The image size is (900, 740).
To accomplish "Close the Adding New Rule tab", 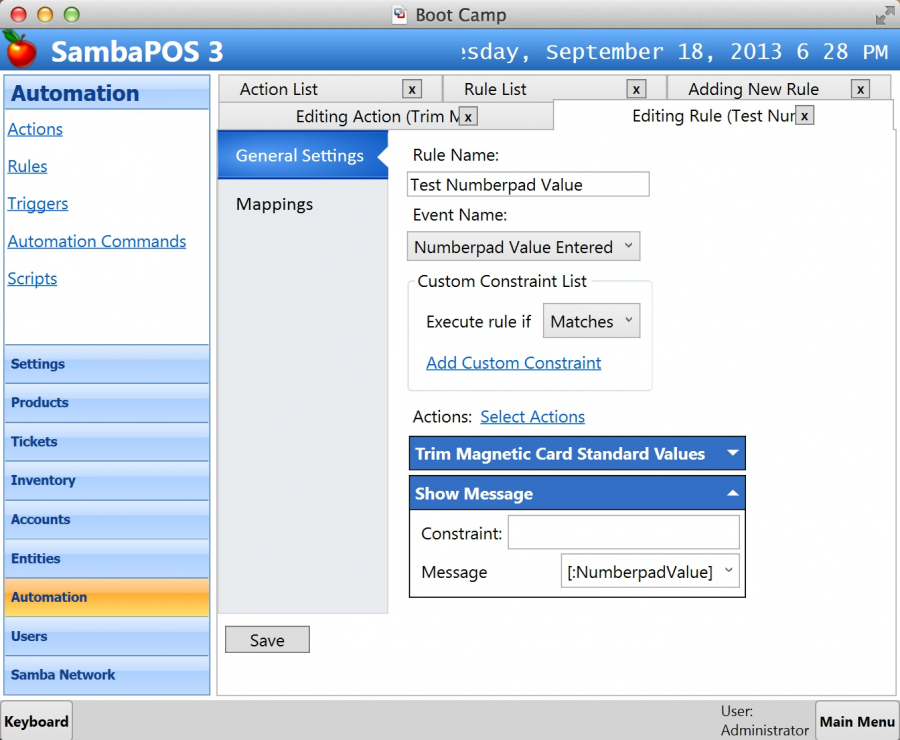I will [860, 89].
